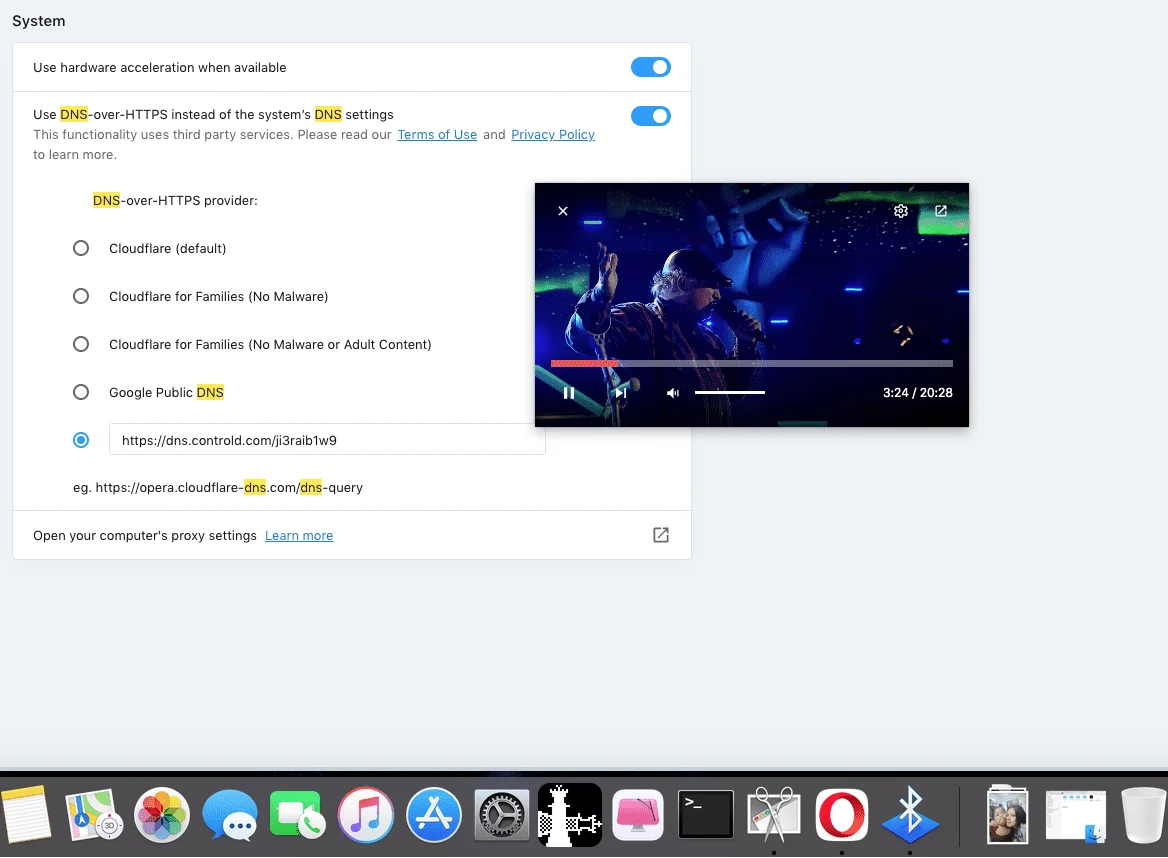Select custom DNS provider radio button
Viewport: 1168px width, 858px height.
tap(80, 440)
